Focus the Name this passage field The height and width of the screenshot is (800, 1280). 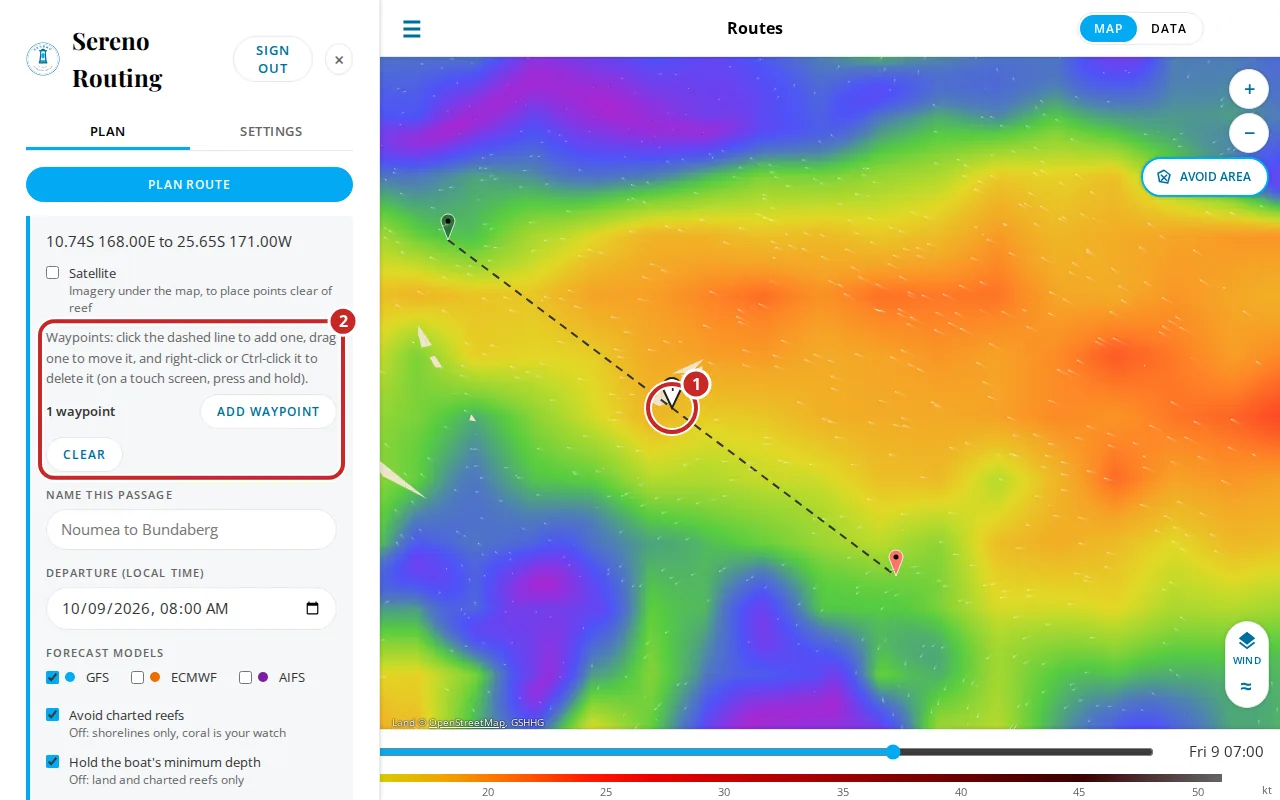pos(191,529)
